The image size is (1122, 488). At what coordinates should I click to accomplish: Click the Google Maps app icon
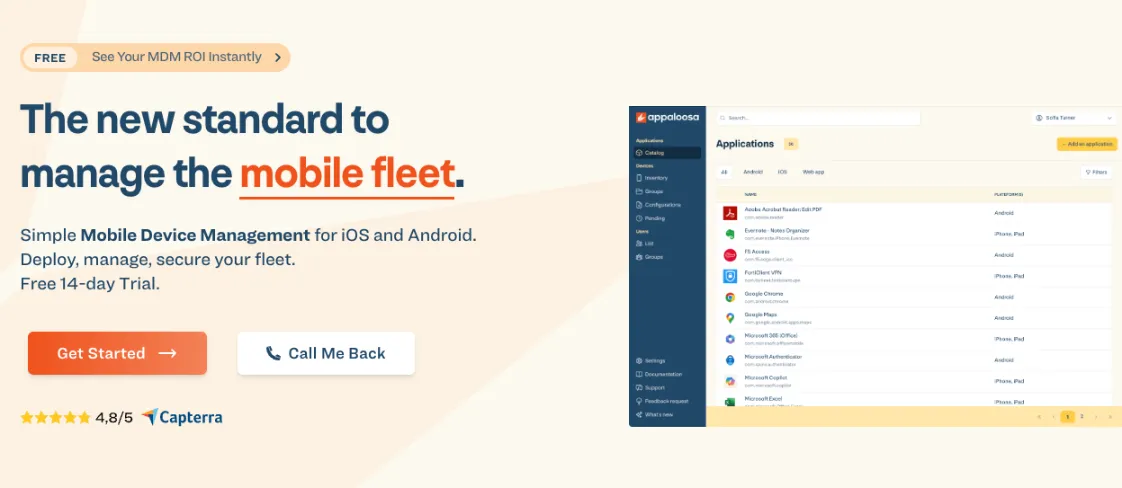point(730,318)
